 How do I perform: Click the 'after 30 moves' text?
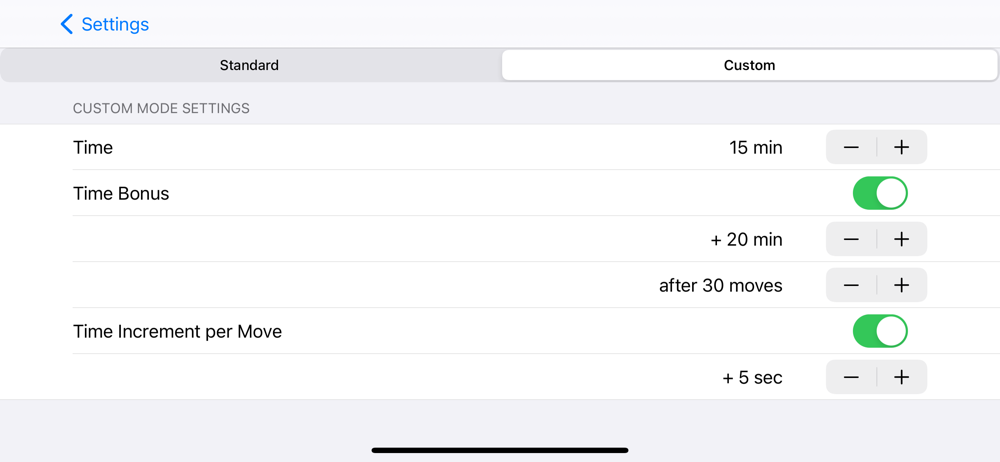(x=720, y=286)
